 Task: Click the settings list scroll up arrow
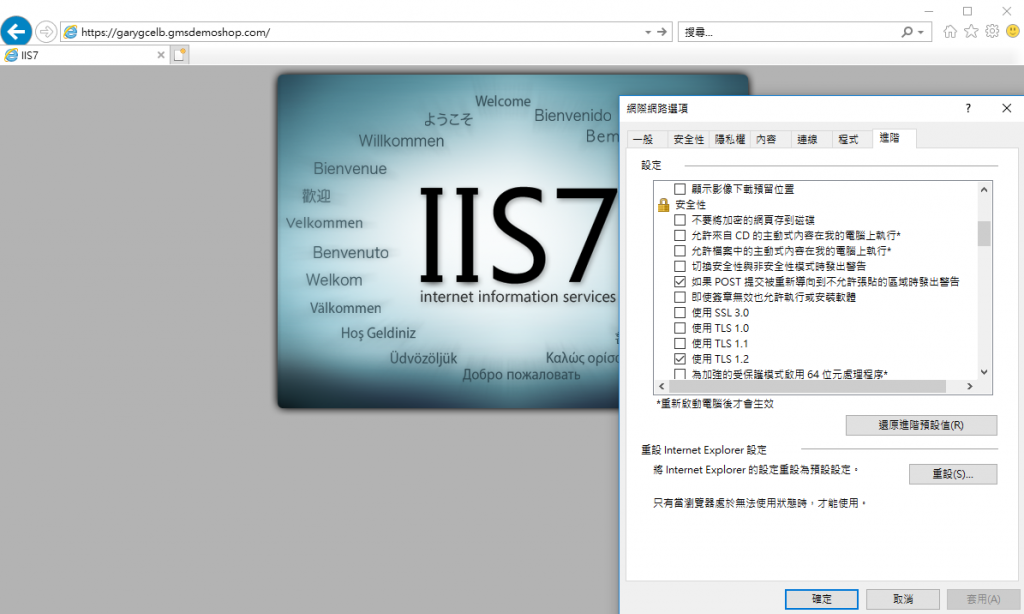point(984,189)
